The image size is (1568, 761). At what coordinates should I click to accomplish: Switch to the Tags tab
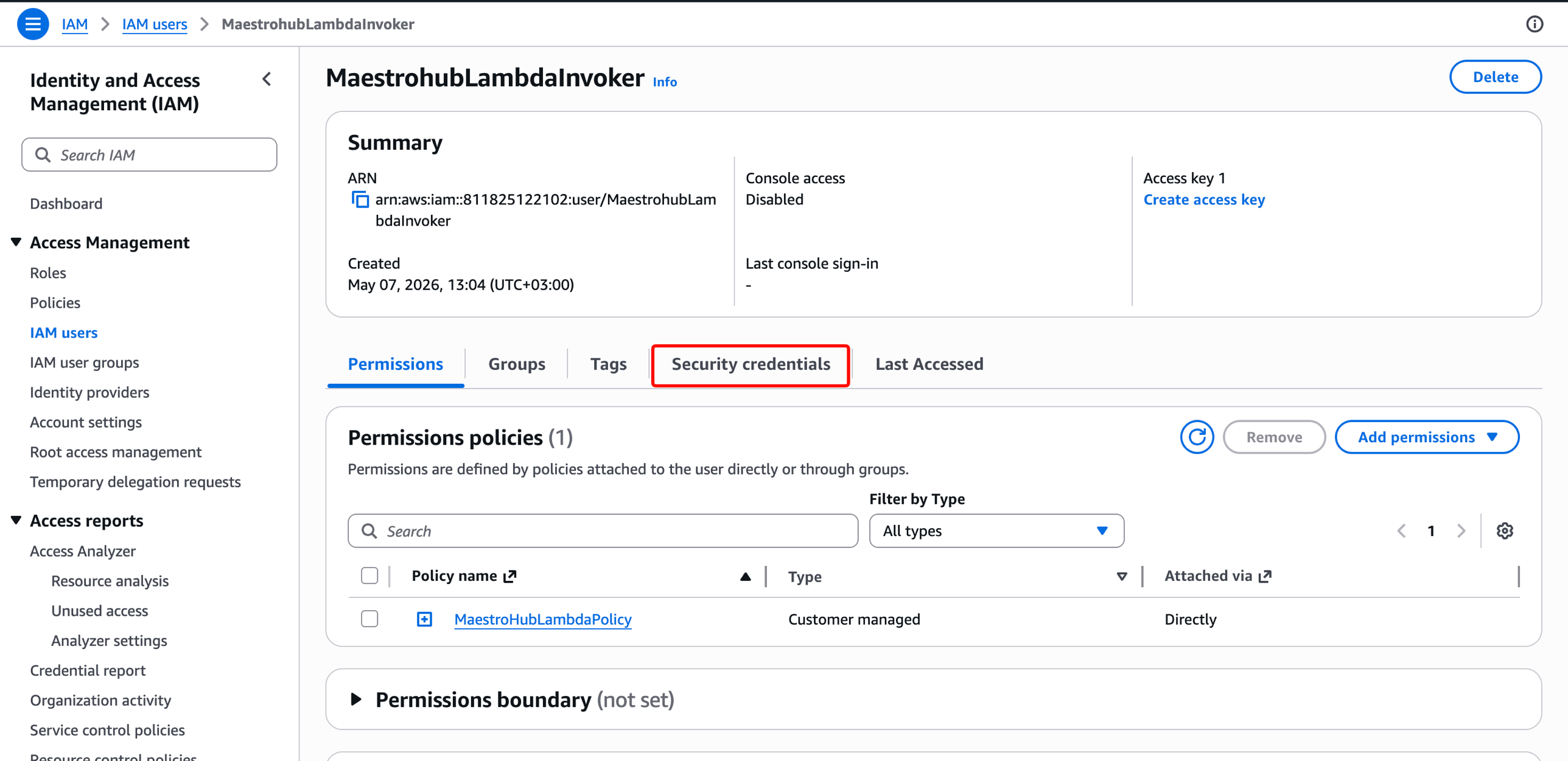pyautogui.click(x=608, y=364)
